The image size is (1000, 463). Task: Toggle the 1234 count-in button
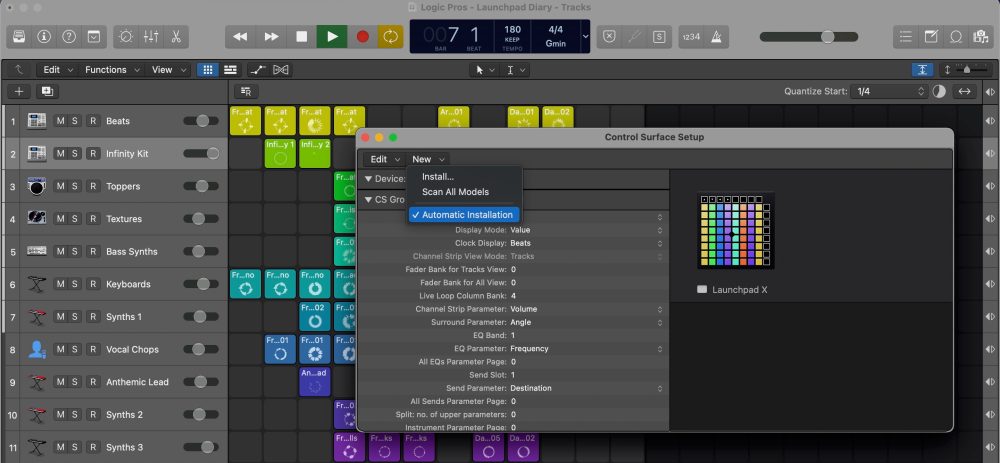click(691, 37)
